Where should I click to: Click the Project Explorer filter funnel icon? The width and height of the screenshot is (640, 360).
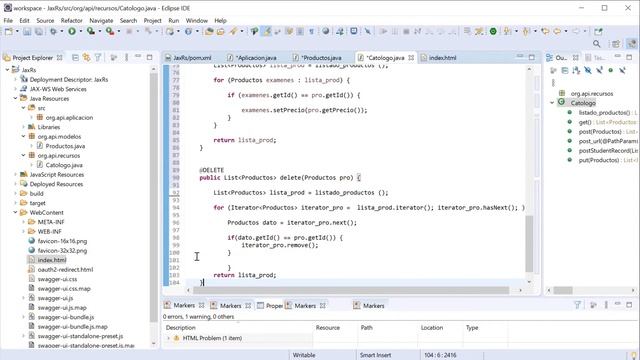(x=98, y=58)
